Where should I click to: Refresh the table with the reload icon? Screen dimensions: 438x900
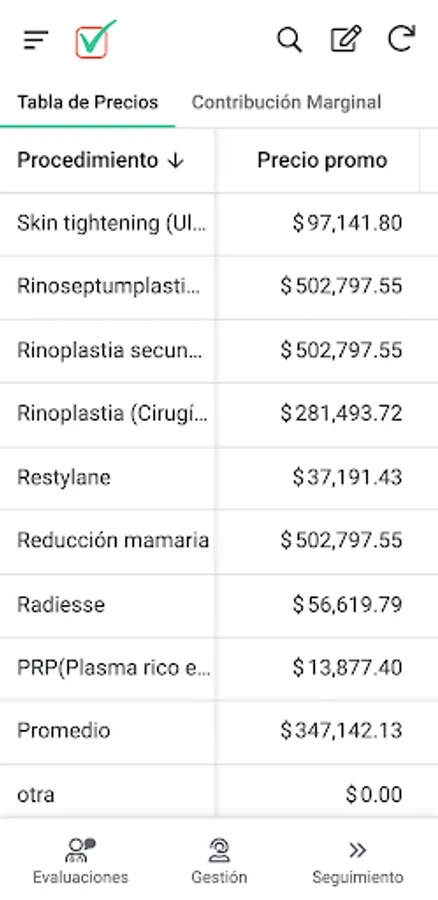pyautogui.click(x=401, y=39)
